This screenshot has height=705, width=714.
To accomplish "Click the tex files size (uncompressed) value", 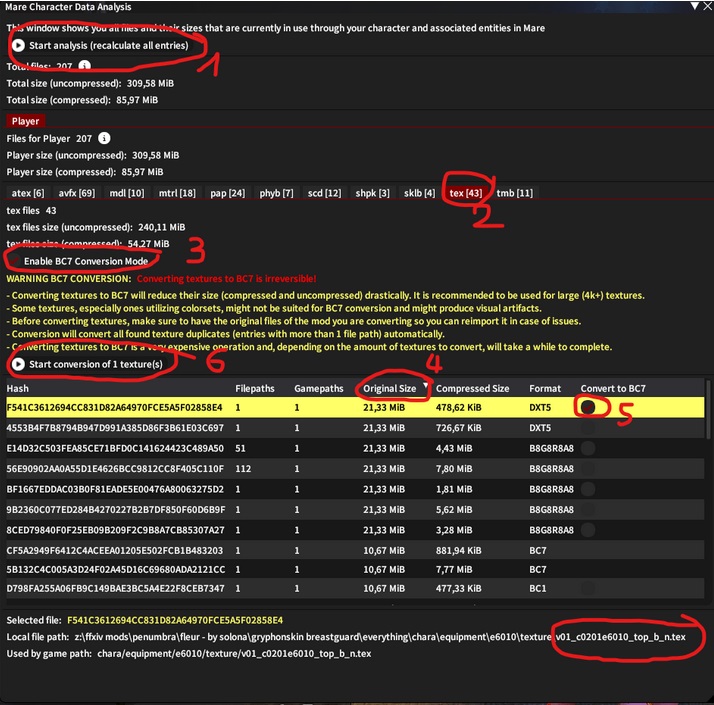I will tap(162, 227).
